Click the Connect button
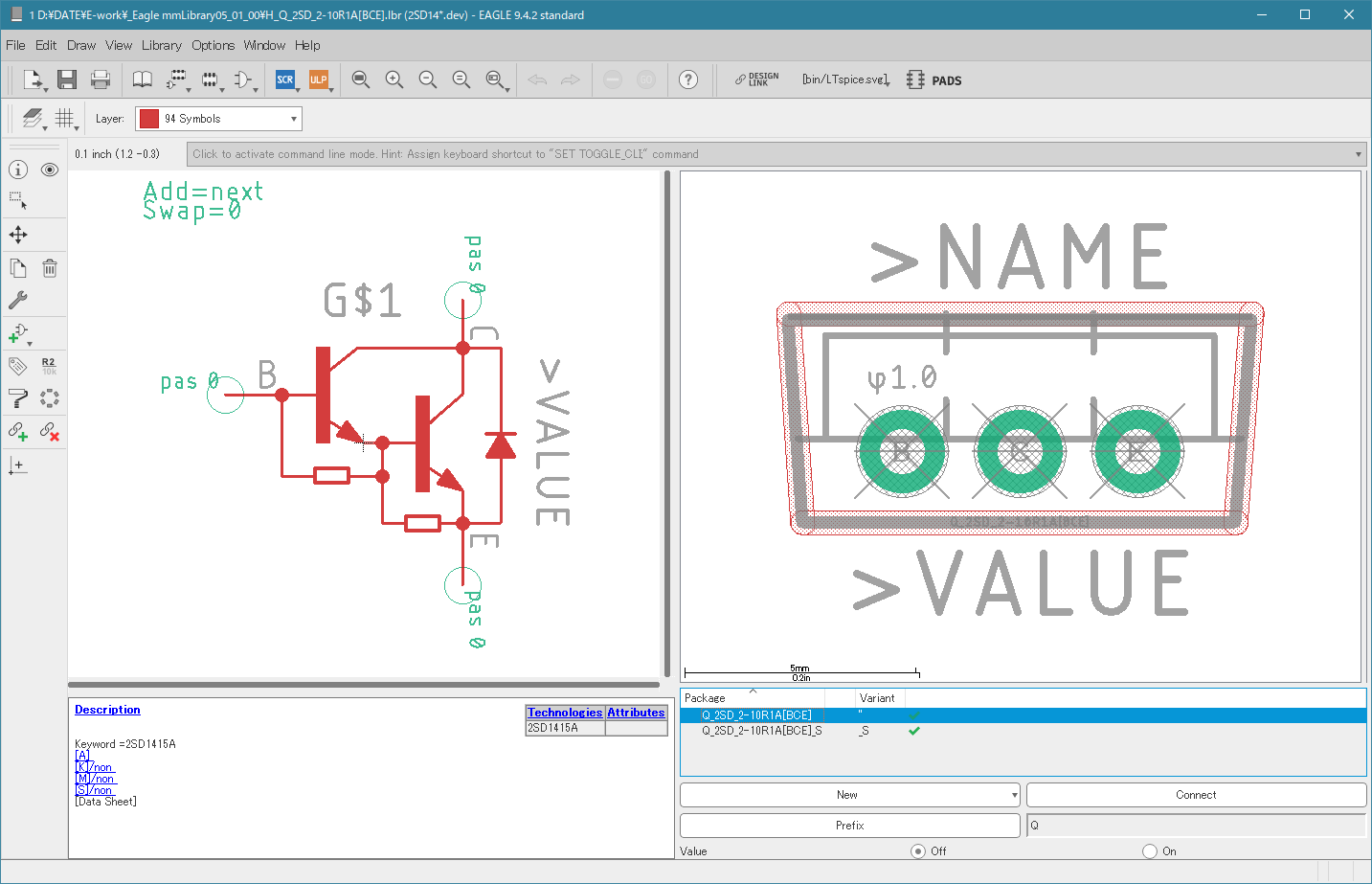This screenshot has width=1372, height=884. [x=1195, y=795]
